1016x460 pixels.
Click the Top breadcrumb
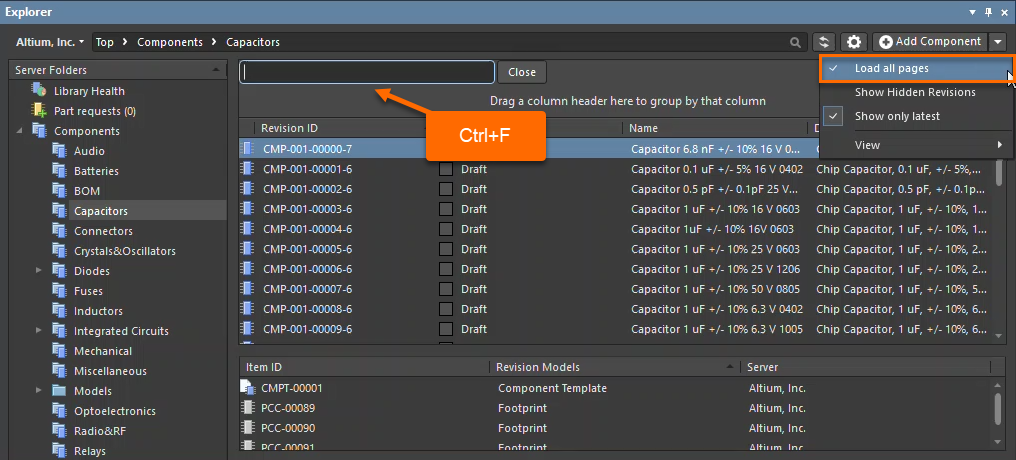tap(104, 42)
